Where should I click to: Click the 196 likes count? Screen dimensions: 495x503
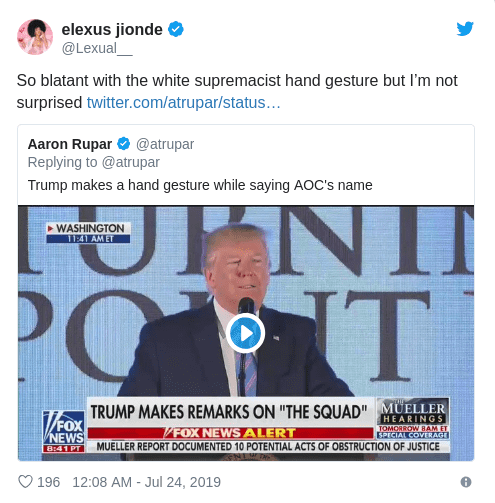click(x=49, y=482)
